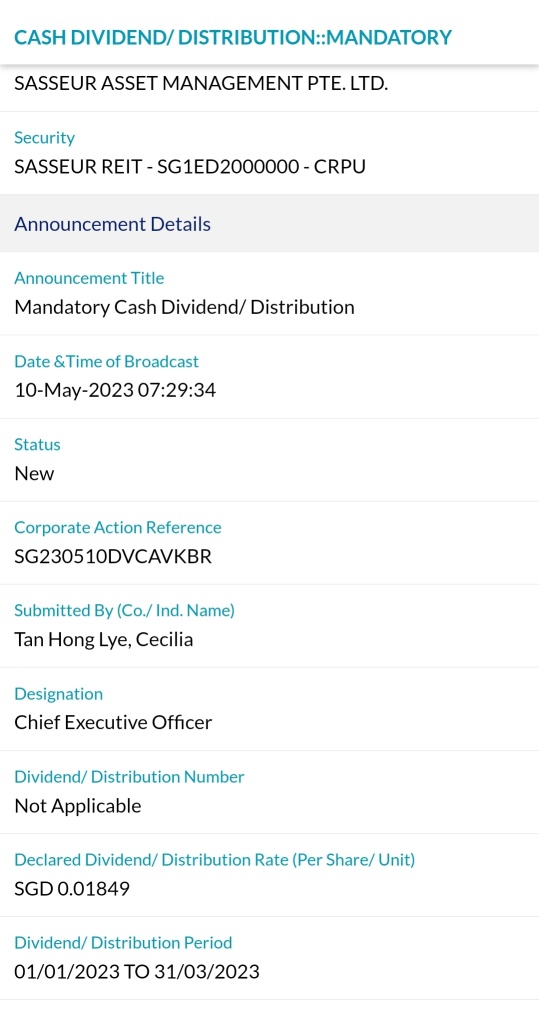Viewport: 539px width, 1019px height.
Task: Select Mandatory Cash Dividend/ Distribution title value
Action: [184, 307]
